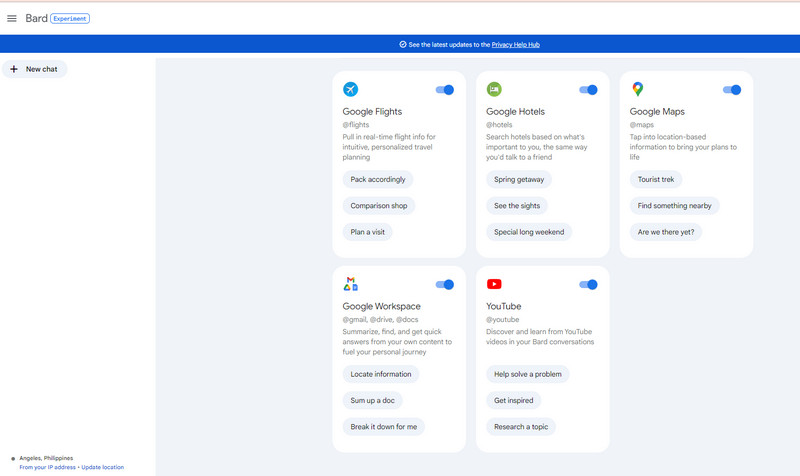The image size is (800, 476).
Task: Pick the Spring getaway suggestion
Action: 519,180
